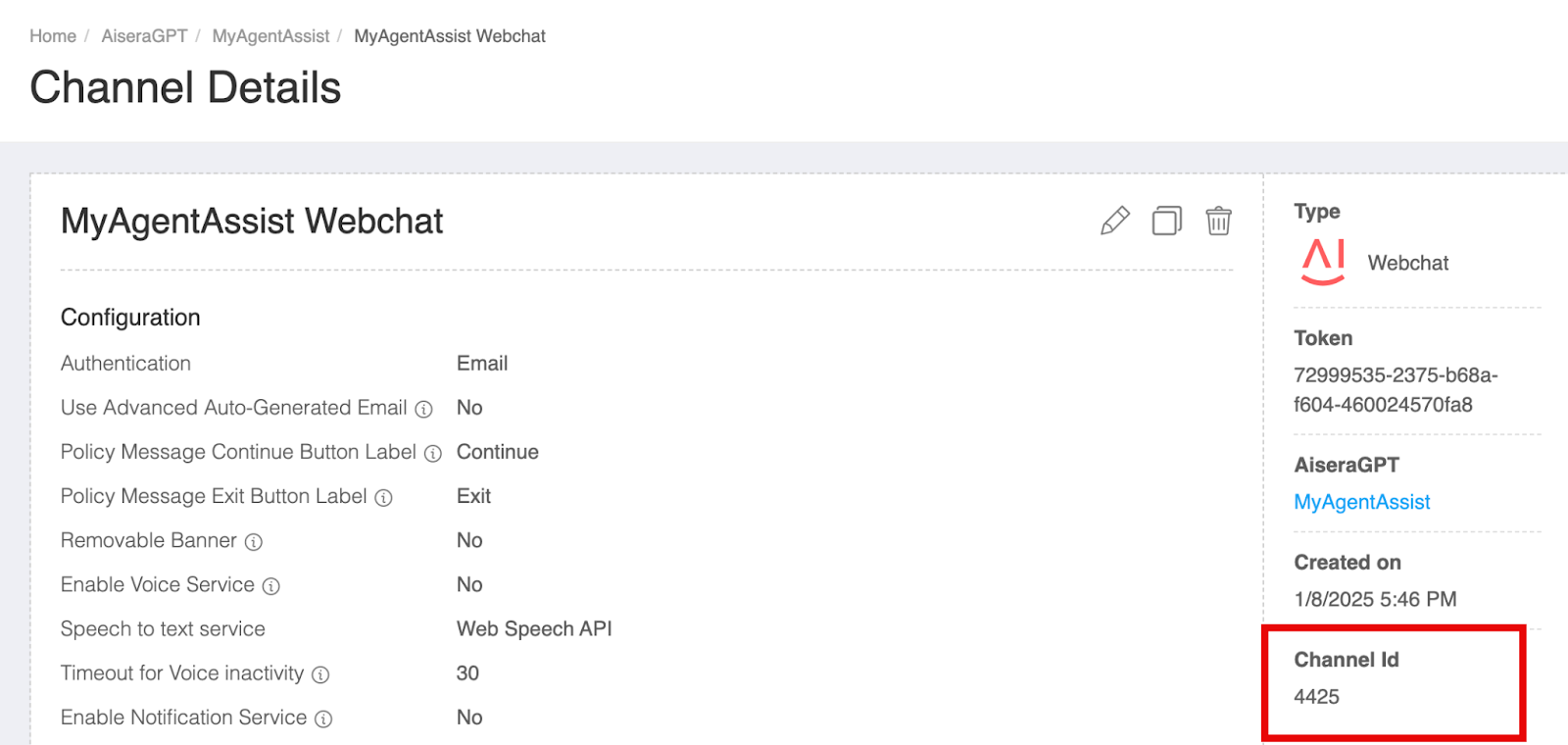Show info for Timeout for Voice inactivity
Image resolution: width=1568 pixels, height=745 pixels.
click(x=320, y=674)
